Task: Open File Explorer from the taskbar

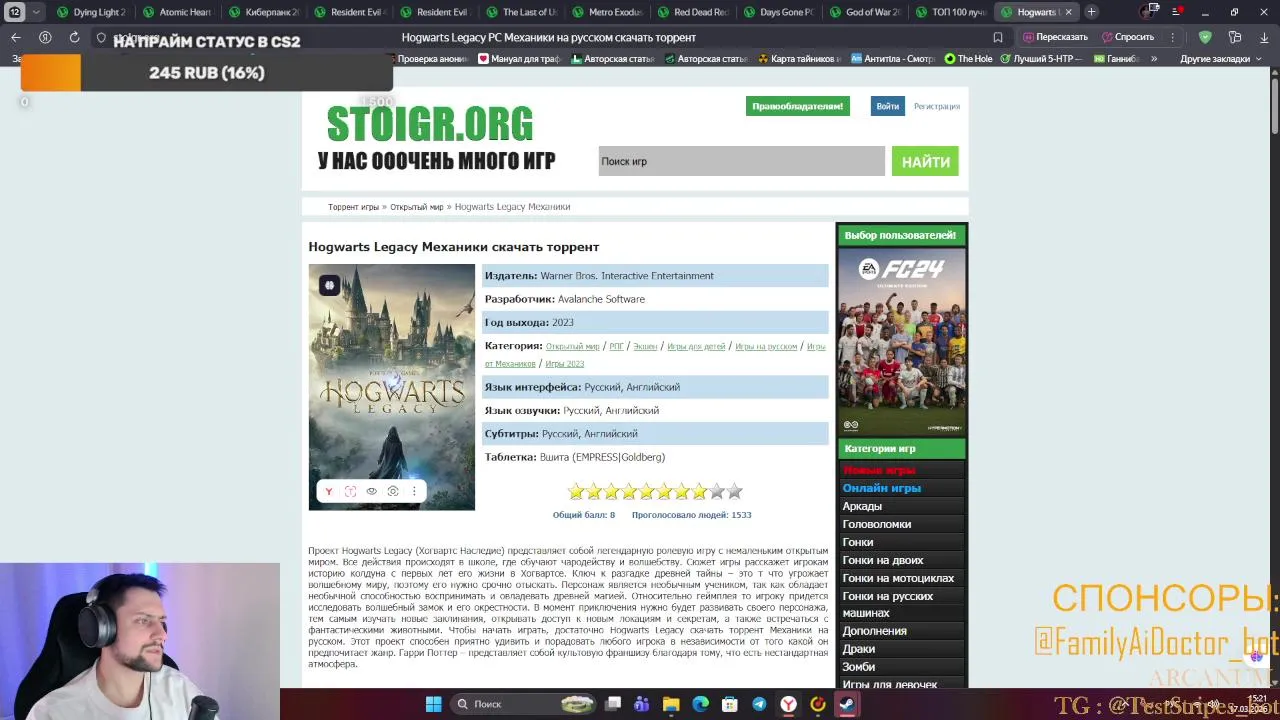Action: point(671,704)
